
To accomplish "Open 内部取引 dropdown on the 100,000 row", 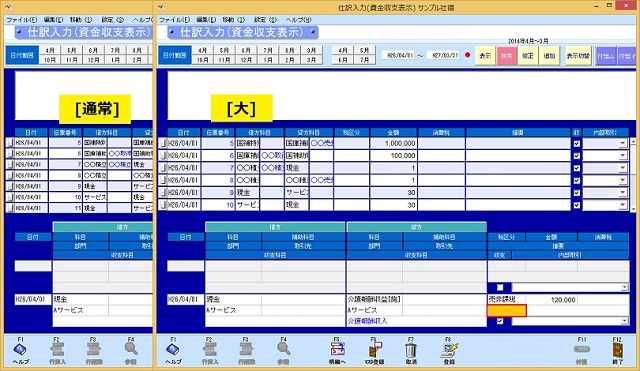I will 622,156.
